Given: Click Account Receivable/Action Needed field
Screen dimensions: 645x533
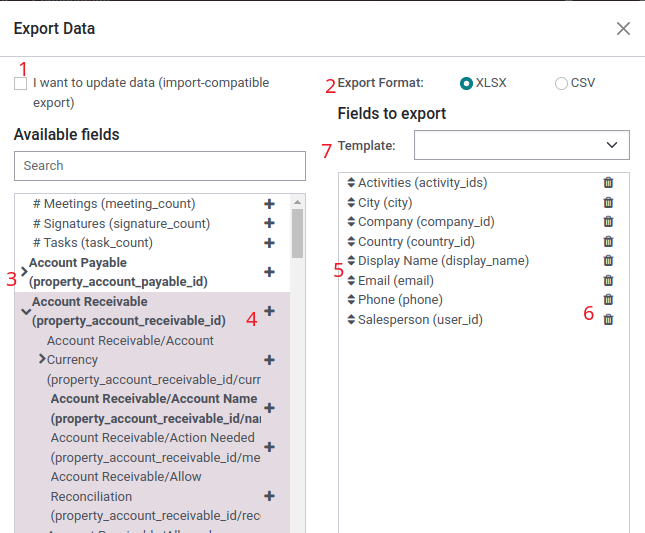Looking at the screenshot, I should click(x=153, y=447).
